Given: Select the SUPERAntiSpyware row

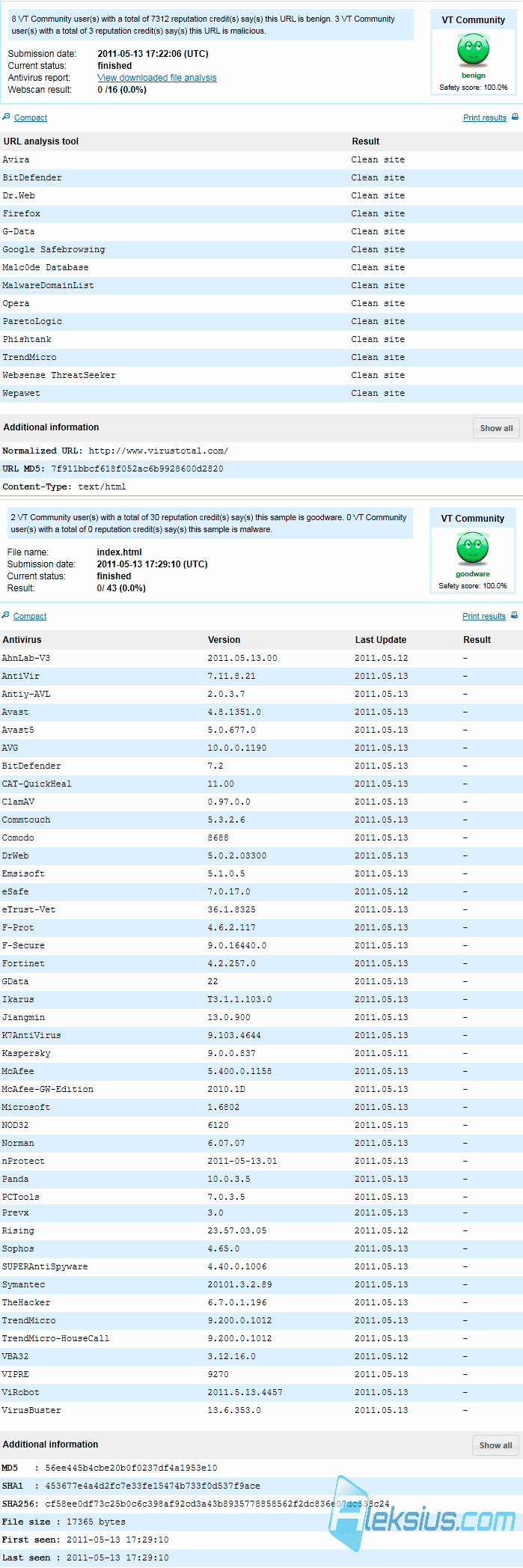Looking at the screenshot, I should click(x=261, y=1266).
